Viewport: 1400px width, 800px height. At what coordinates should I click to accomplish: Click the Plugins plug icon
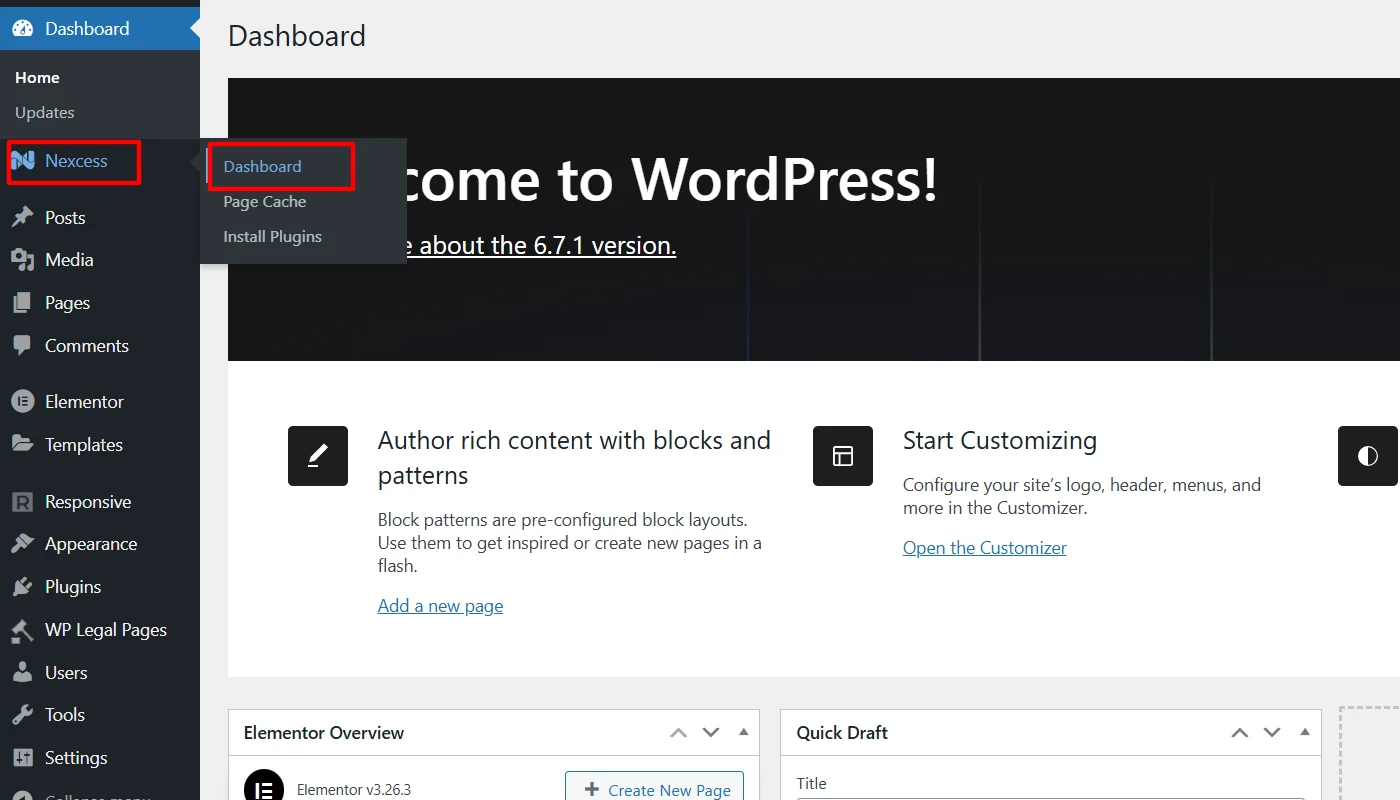click(22, 587)
